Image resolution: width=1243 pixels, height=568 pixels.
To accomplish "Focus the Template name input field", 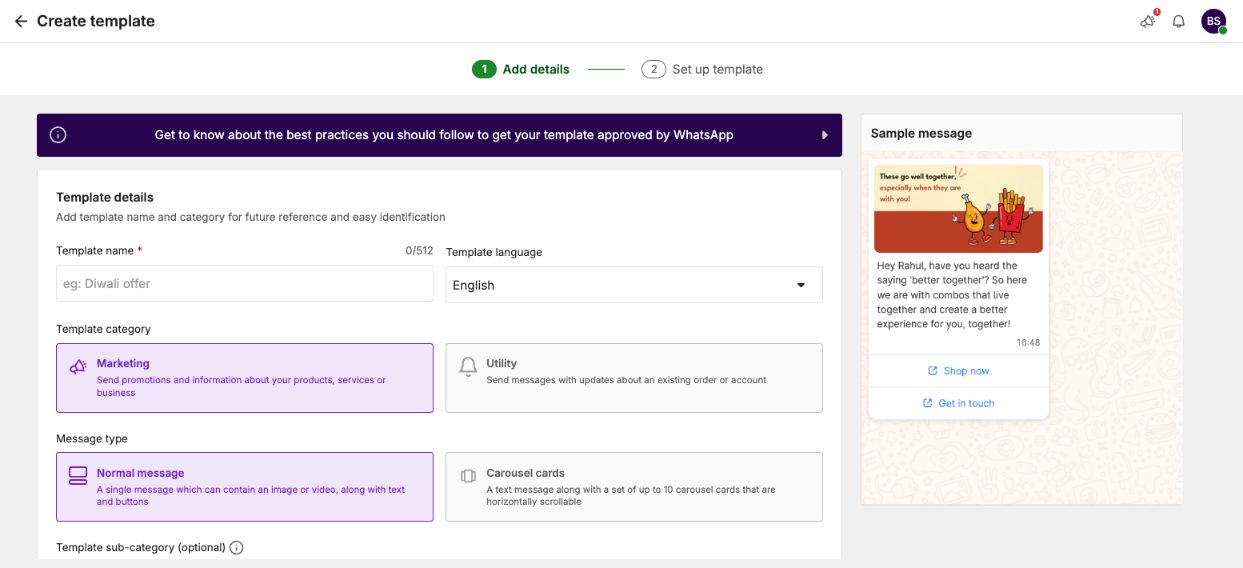I will tap(245, 284).
